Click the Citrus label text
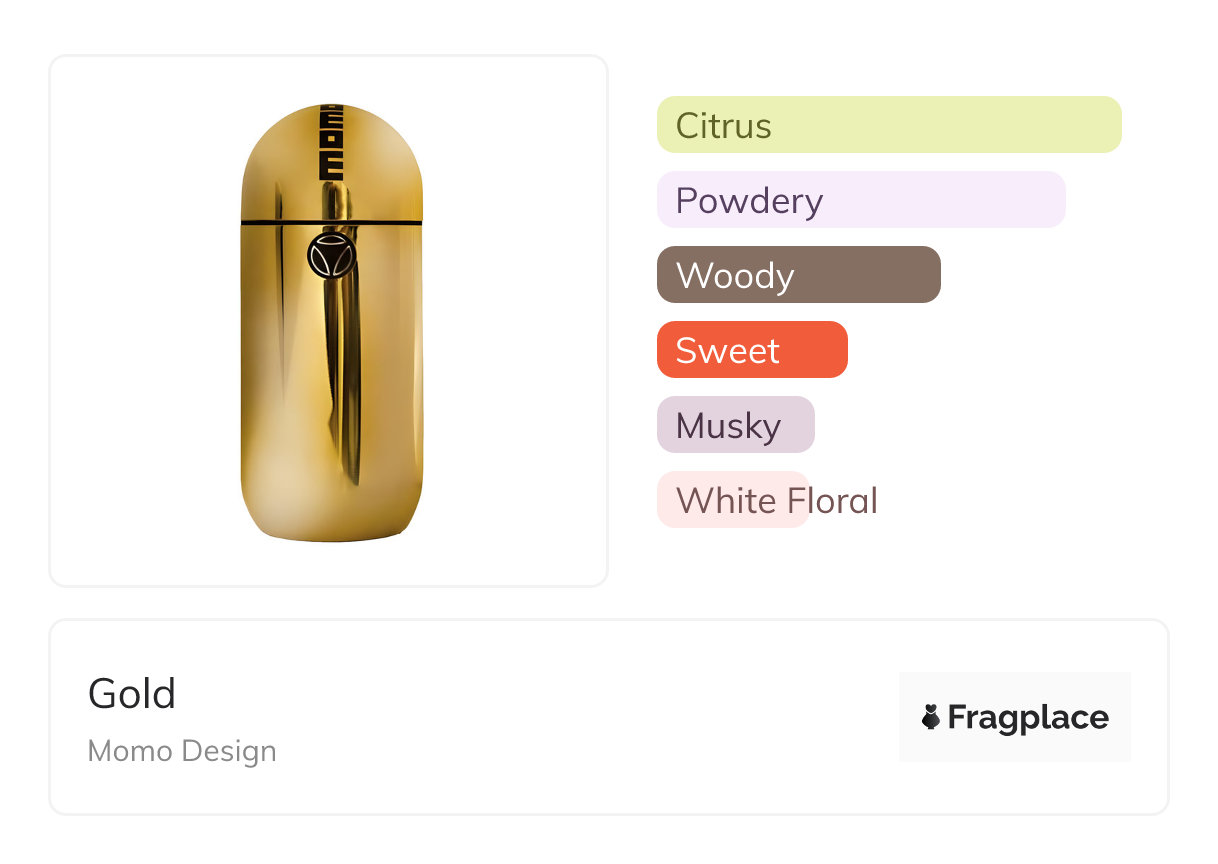This screenshot has width=1218, height=864. tap(723, 126)
